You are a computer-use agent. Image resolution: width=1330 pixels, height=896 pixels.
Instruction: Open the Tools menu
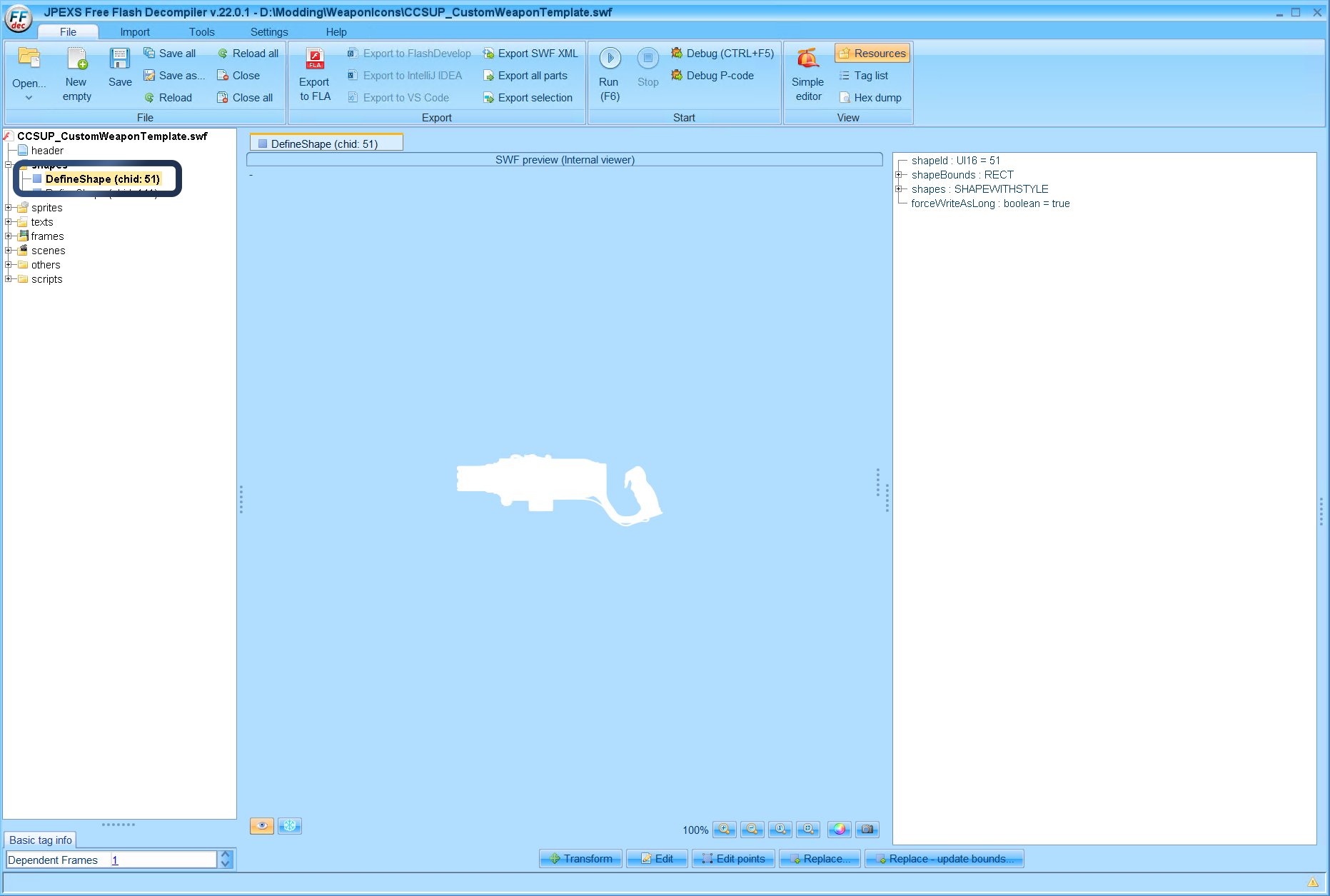coord(201,31)
